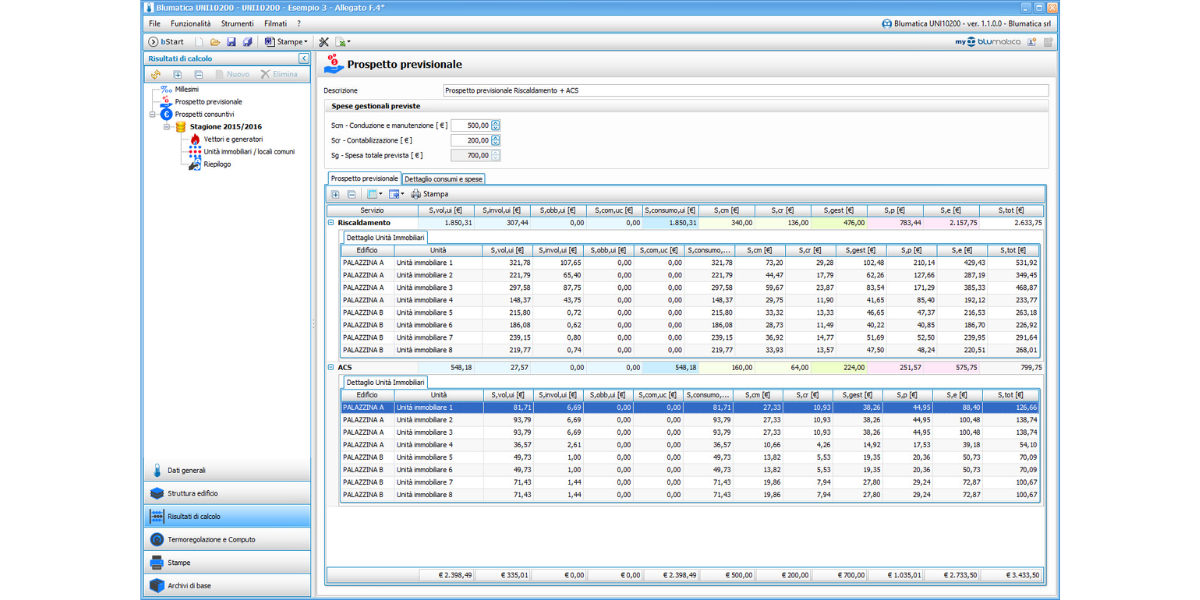Click the Open folder toolbar icon
1200x600 pixels.
tap(215, 42)
